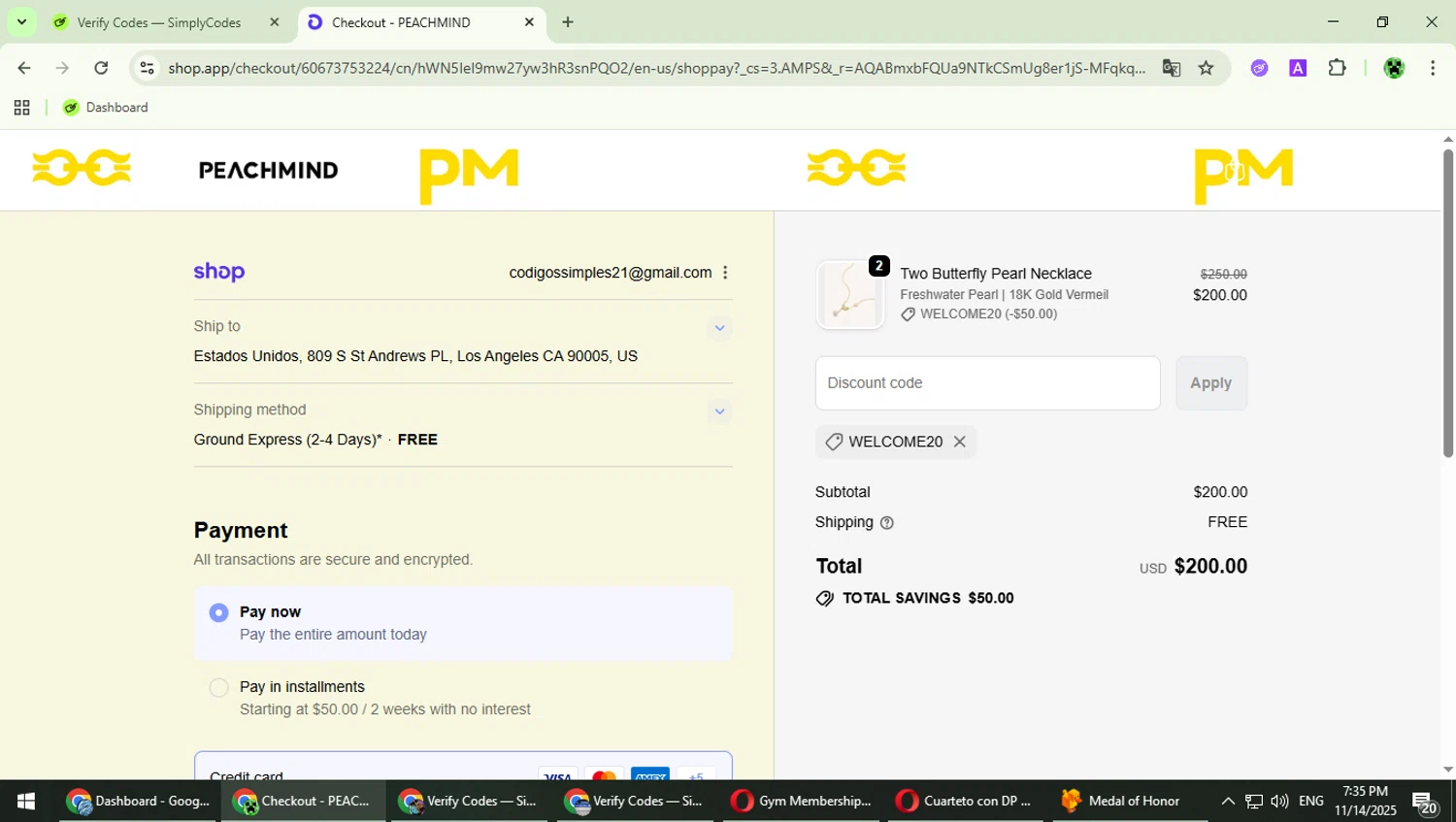
Task: Click the Shop Pay logo
Action: [x=219, y=273]
